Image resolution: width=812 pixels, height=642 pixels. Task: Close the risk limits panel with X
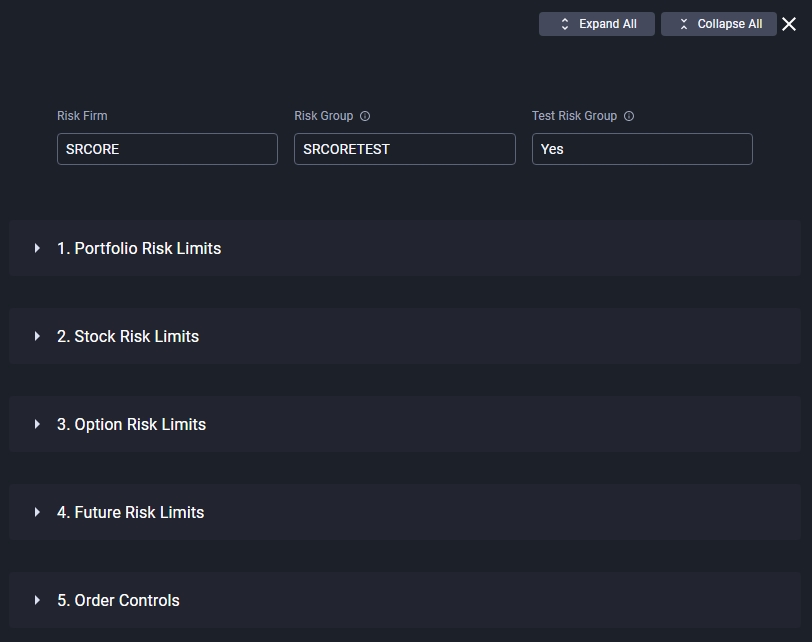pos(789,24)
